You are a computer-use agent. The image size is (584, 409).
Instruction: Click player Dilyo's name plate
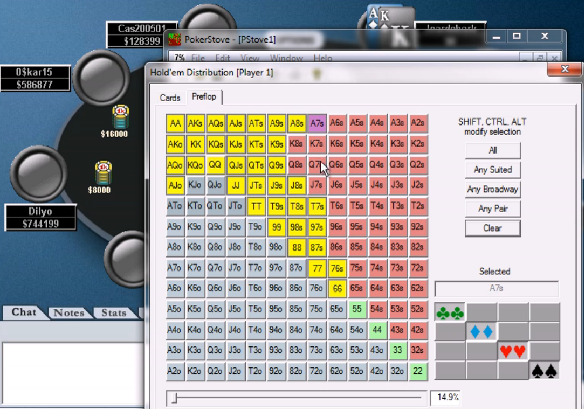tap(40, 218)
